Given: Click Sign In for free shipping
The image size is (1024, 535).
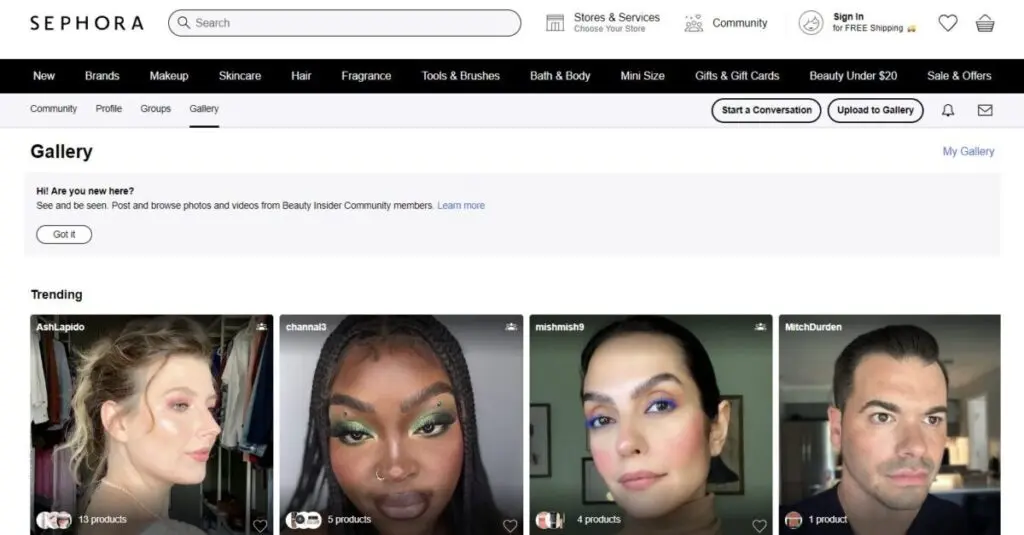Looking at the screenshot, I should coord(874,22).
